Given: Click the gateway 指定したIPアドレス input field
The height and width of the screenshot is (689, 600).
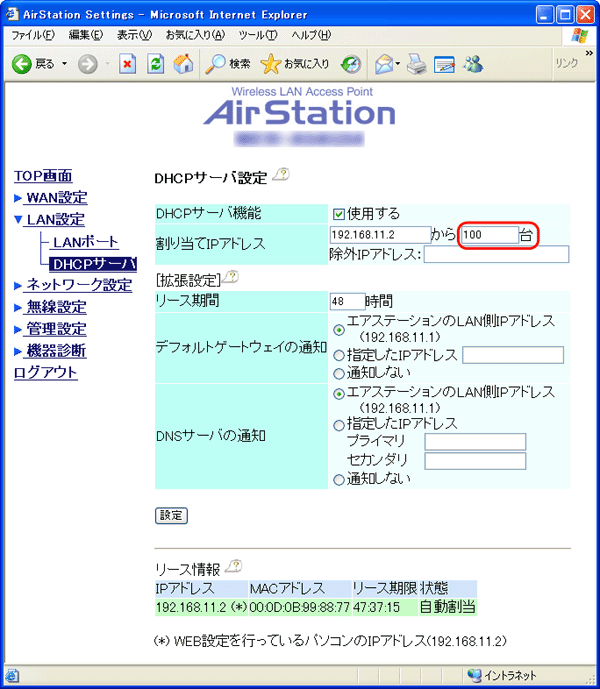Looking at the screenshot, I should point(513,355).
